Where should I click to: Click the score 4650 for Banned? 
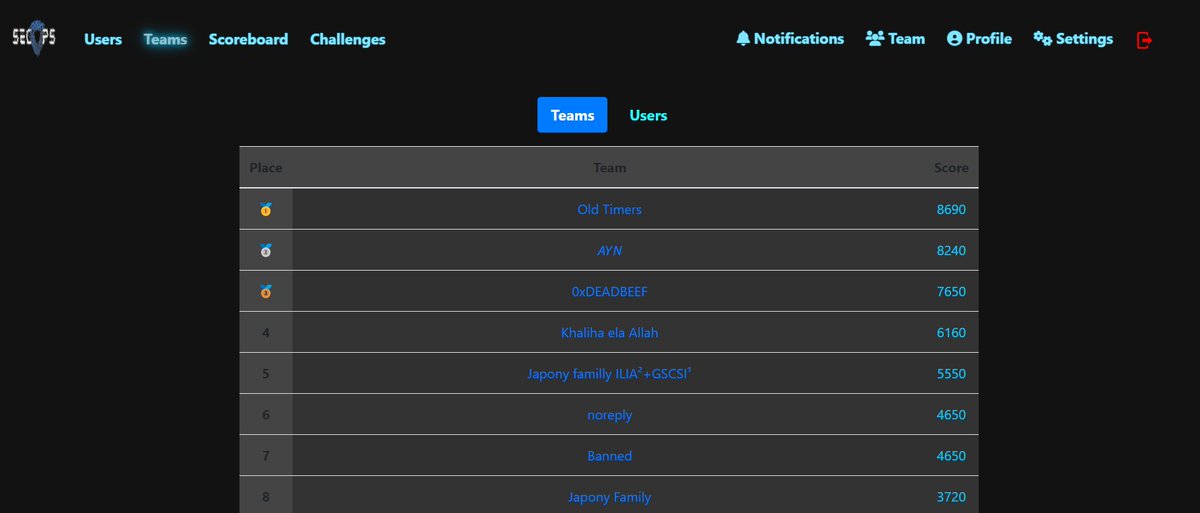(951, 456)
